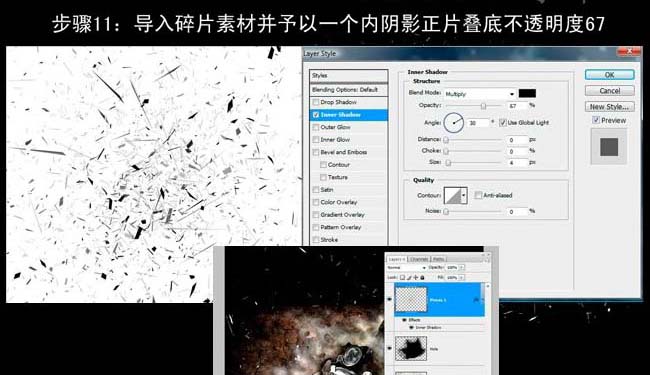Toggle Use Global Light checkbox
The width and height of the screenshot is (650, 375).
tap(503, 123)
